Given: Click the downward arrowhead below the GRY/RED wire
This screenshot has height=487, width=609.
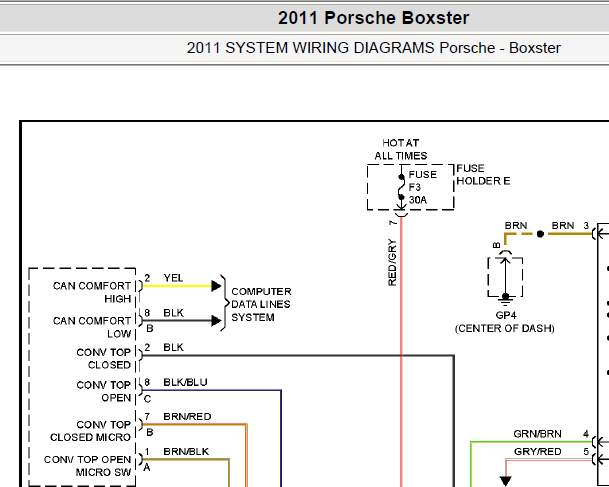Looking at the screenshot, I should pos(505,481).
